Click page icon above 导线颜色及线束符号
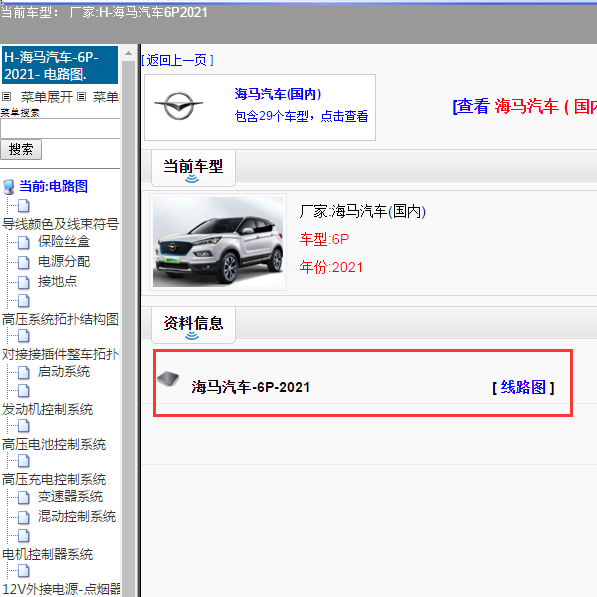This screenshot has height=597, width=597. tap(24, 206)
